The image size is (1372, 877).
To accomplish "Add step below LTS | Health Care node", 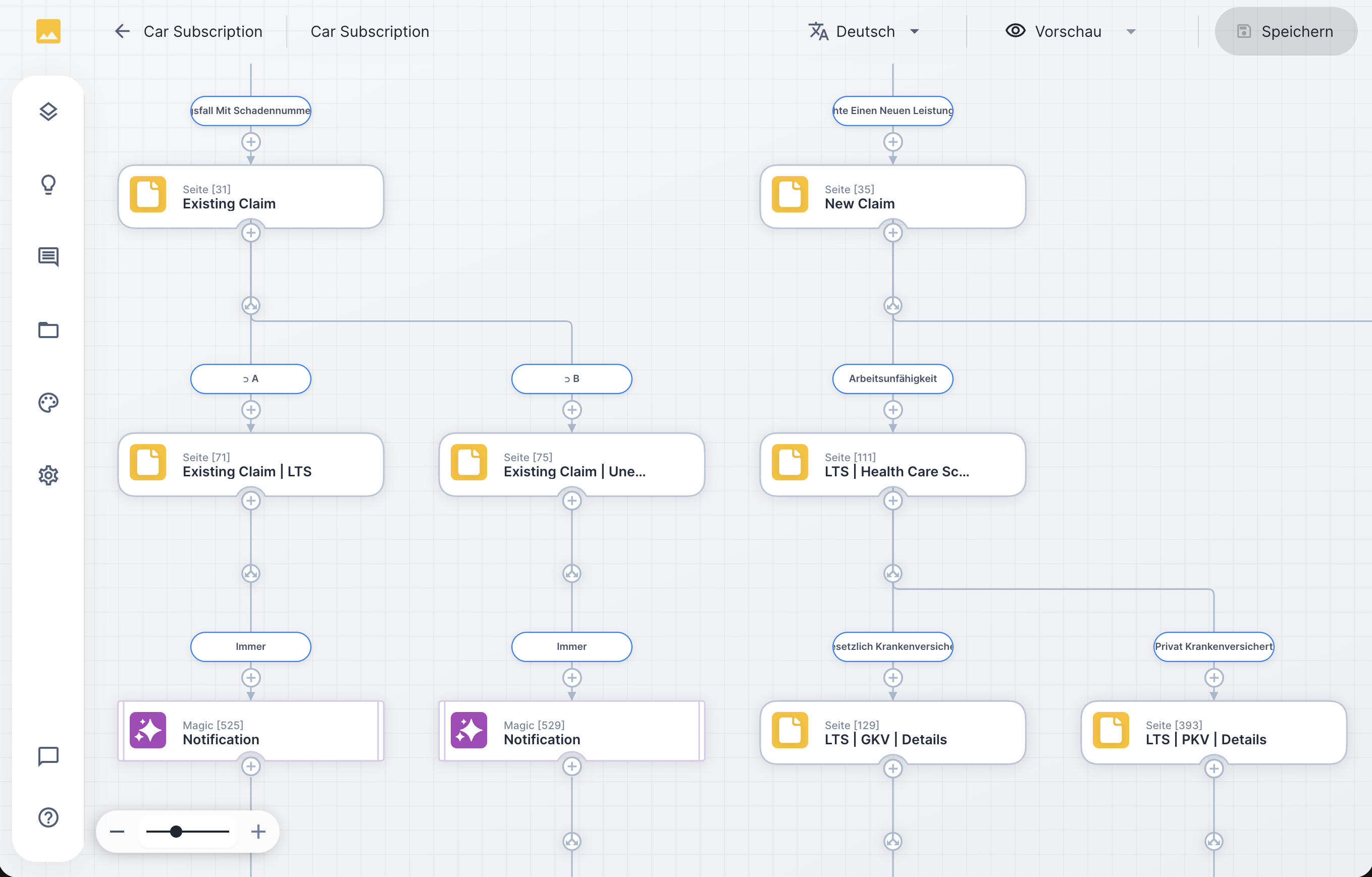I will (893, 501).
